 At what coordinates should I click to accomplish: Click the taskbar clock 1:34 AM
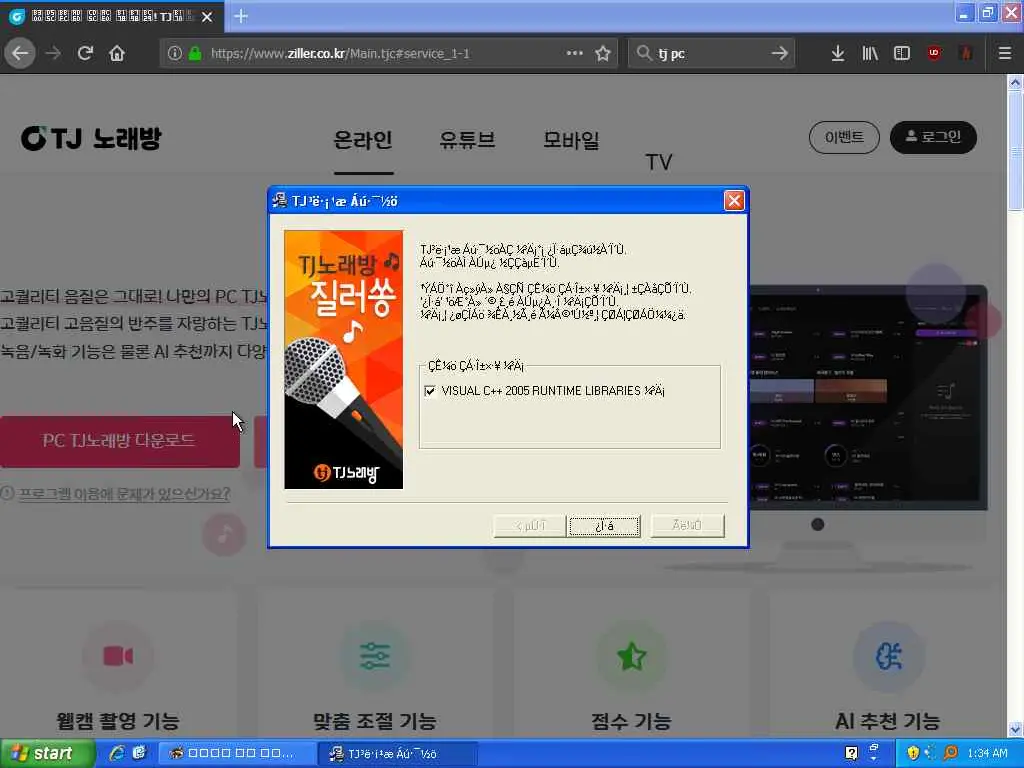tap(987, 753)
